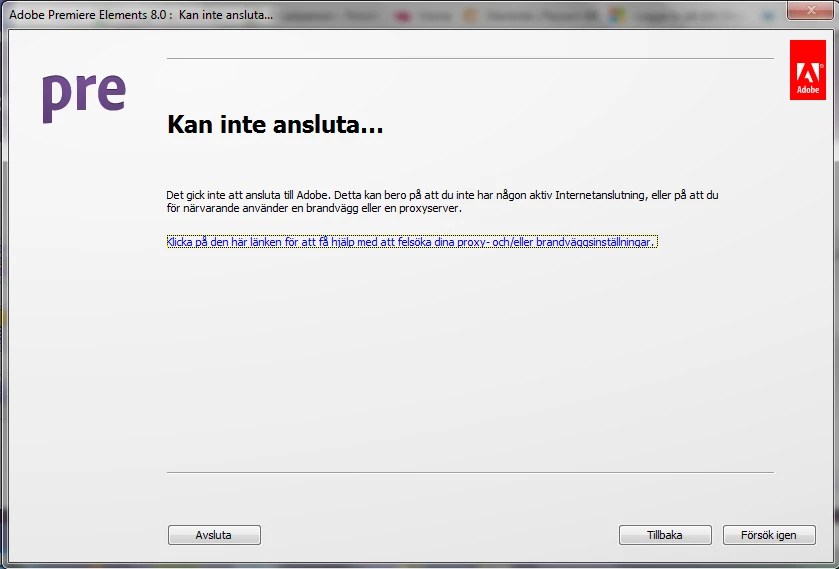Retry connection with Försök igen
The image size is (839, 569).
(769, 535)
